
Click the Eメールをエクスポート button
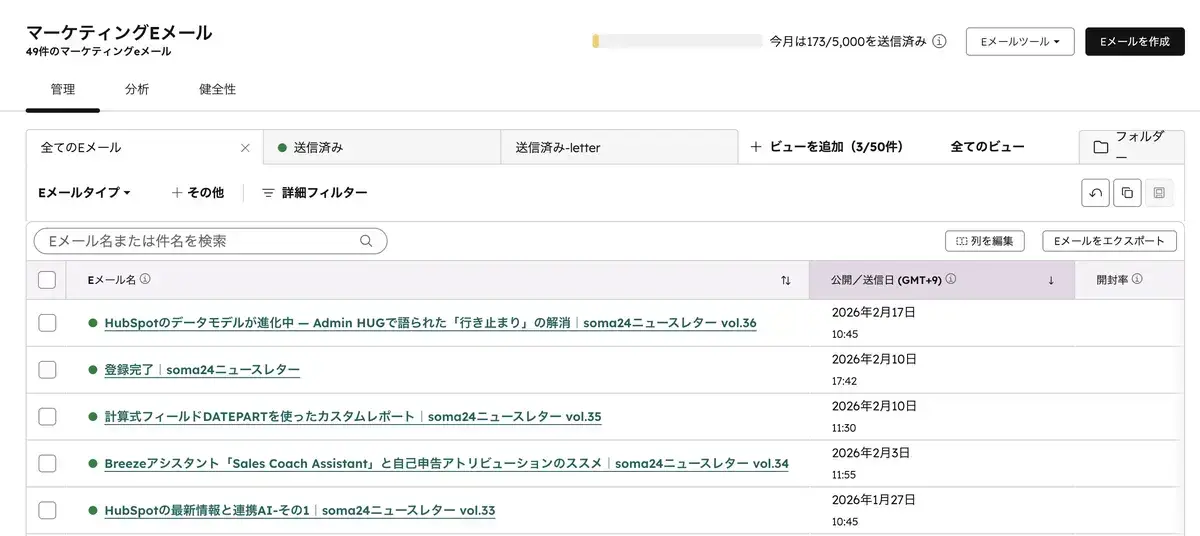(1109, 241)
